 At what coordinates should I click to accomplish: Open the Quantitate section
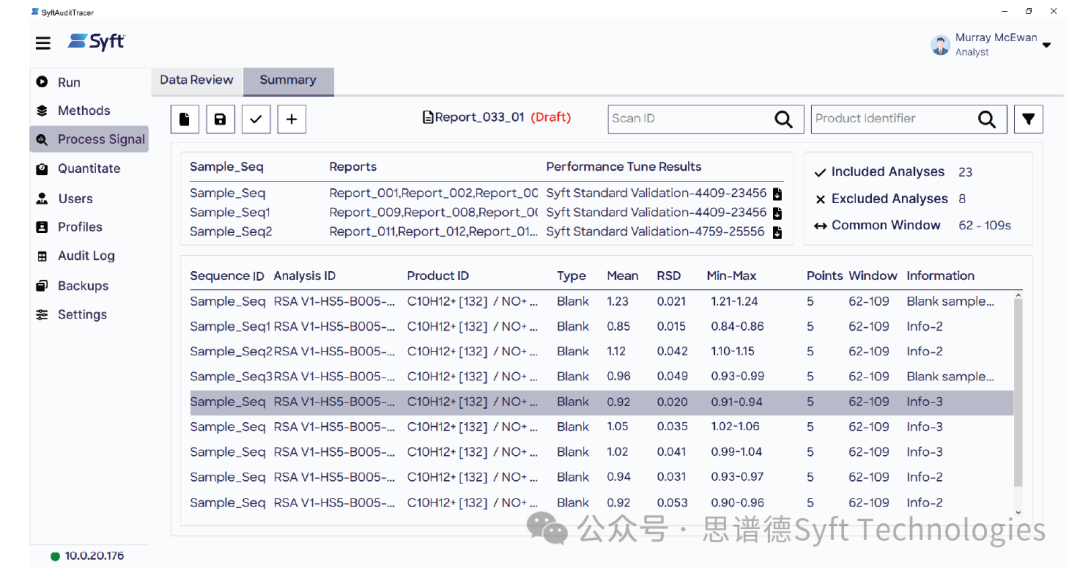[x=89, y=169]
